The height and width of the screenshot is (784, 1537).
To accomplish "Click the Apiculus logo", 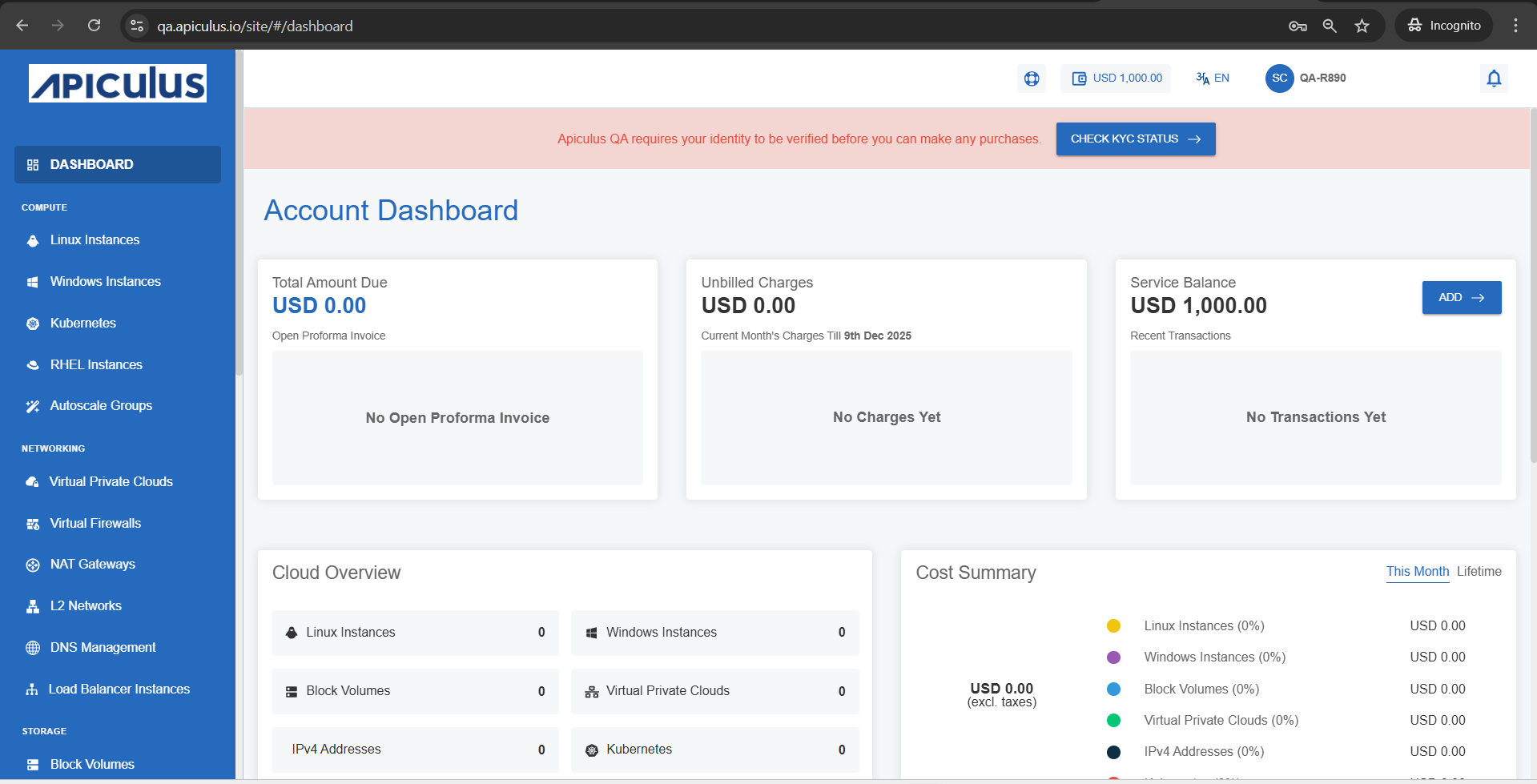I will tap(117, 82).
